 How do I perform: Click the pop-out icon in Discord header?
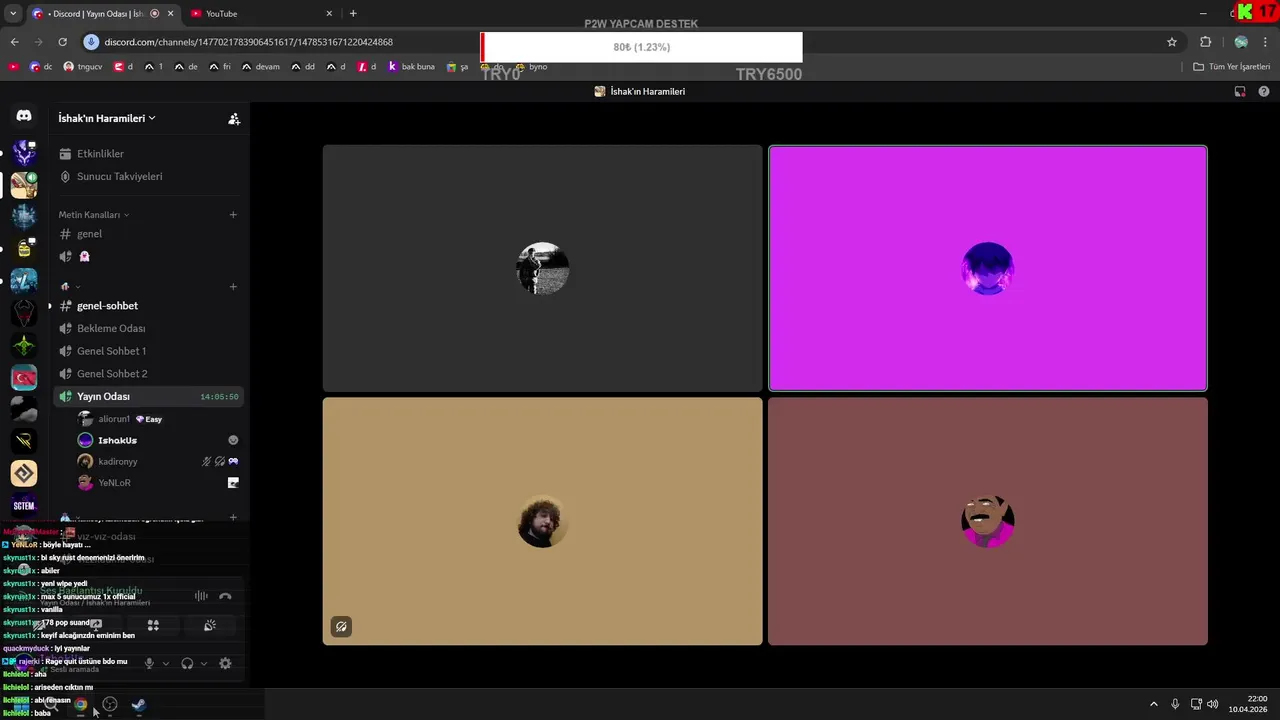[1240, 91]
